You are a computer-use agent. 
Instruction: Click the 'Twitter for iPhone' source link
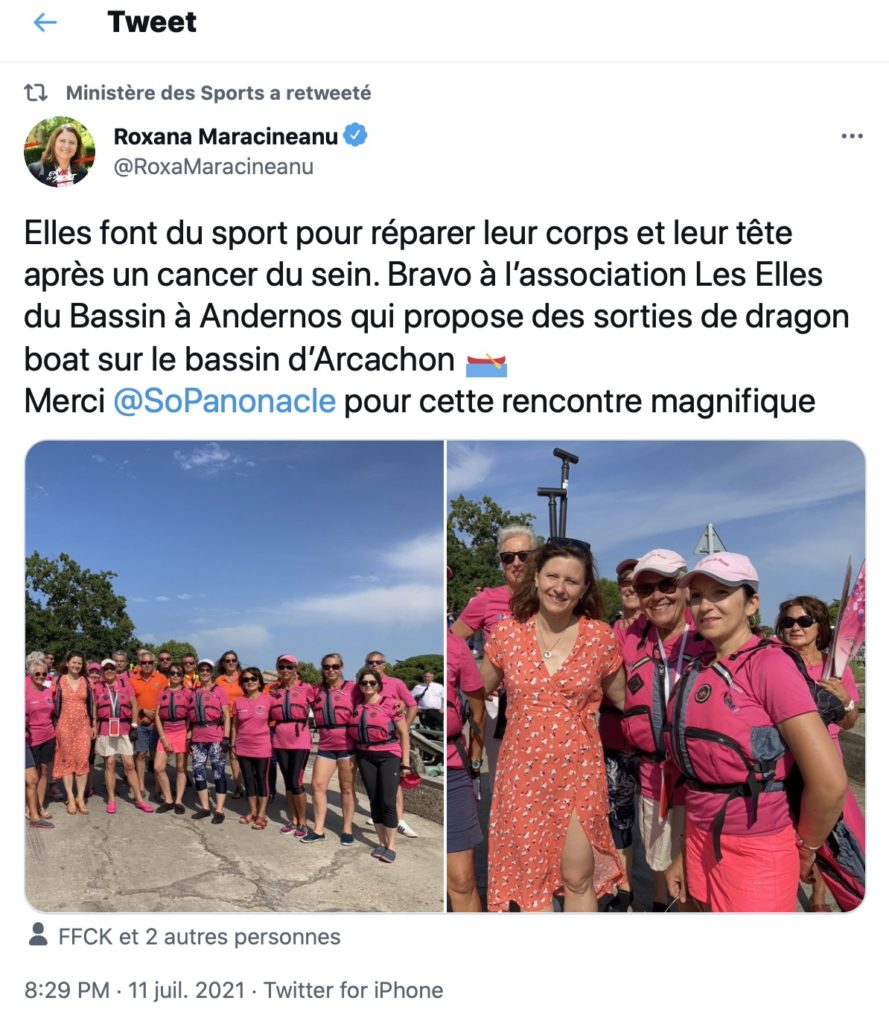[353, 990]
